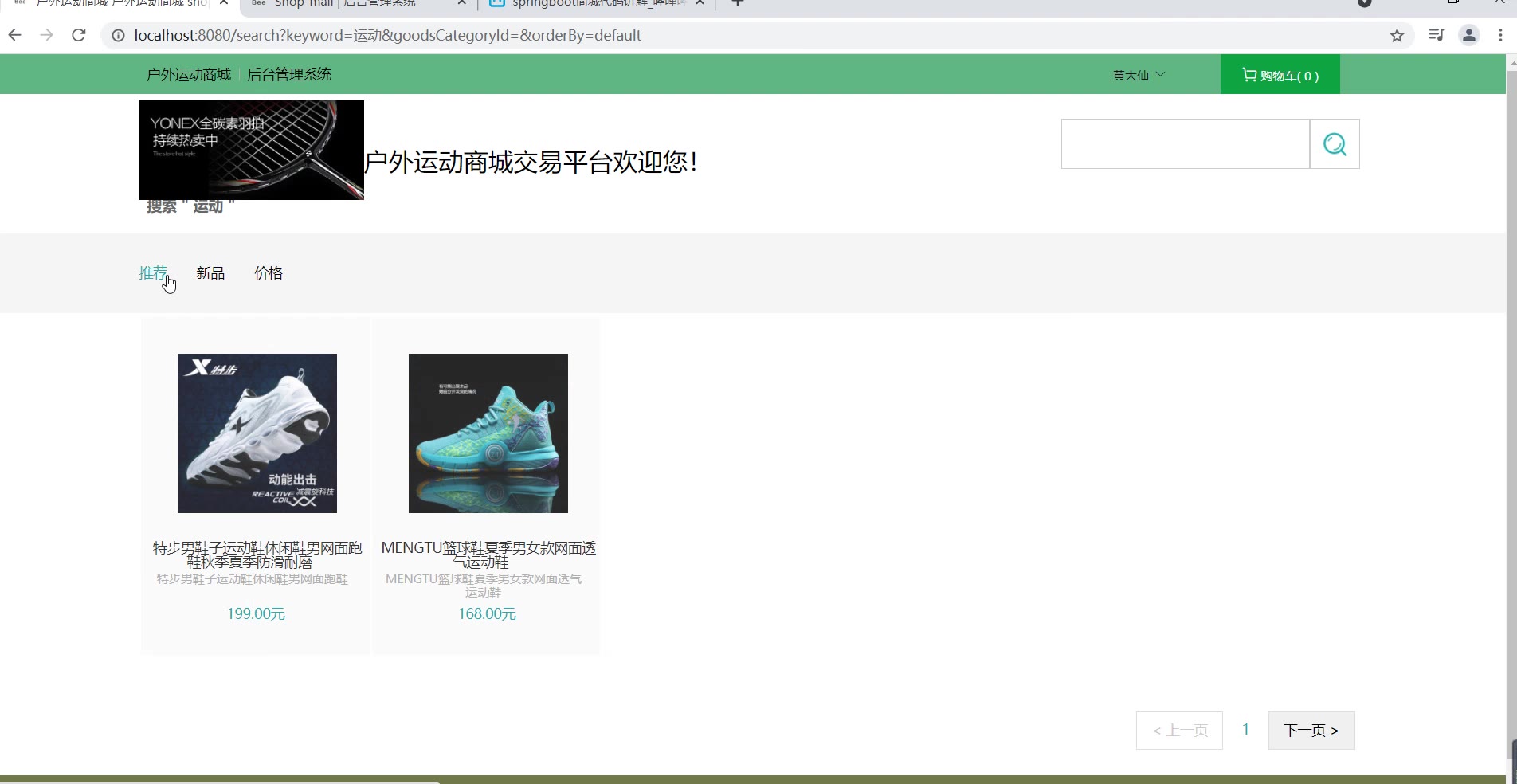The image size is (1517, 784).
Task: Select page number 1
Action: pyautogui.click(x=1245, y=730)
